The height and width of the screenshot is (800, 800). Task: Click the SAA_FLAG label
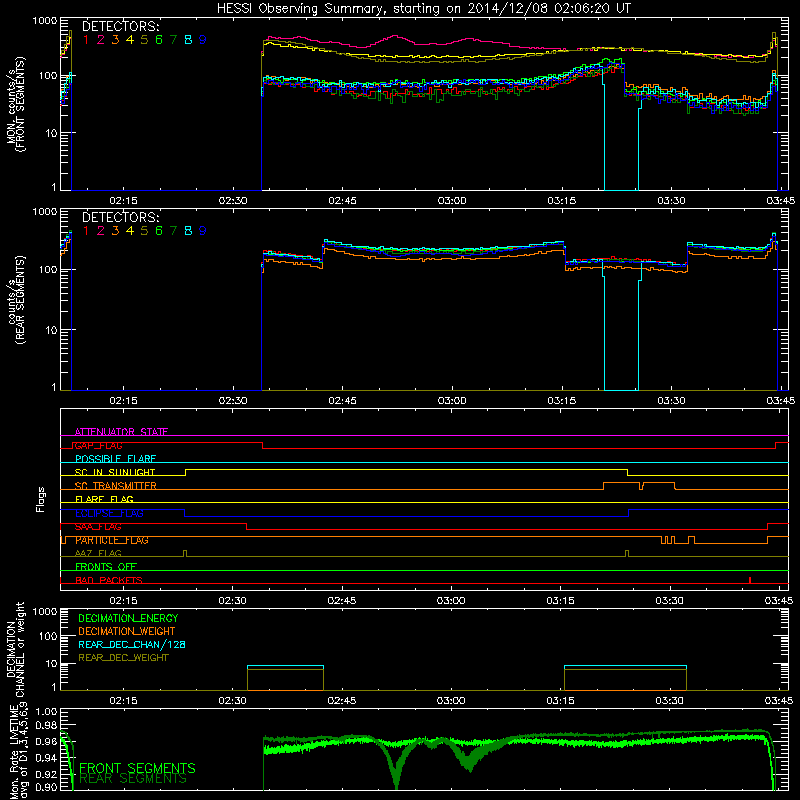[x=98, y=527]
